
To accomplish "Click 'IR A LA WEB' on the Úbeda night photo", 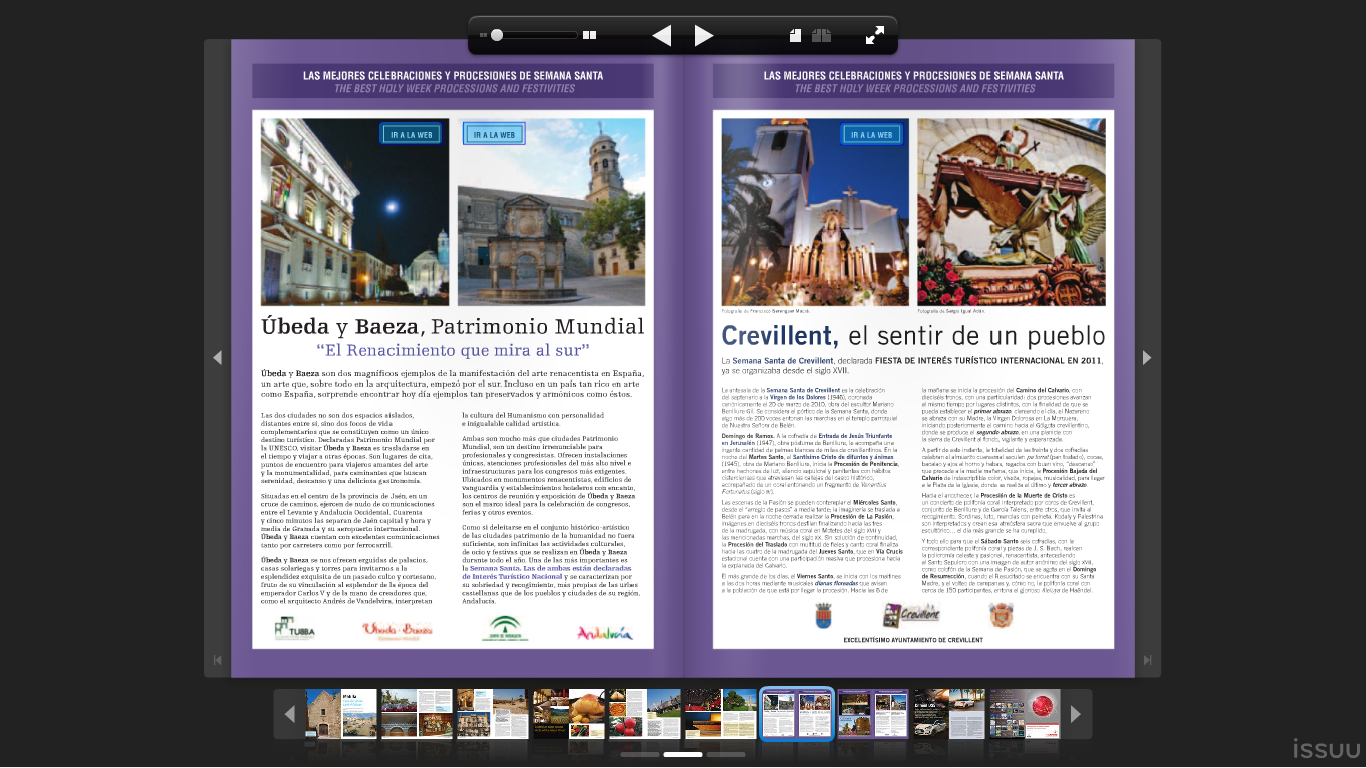I will pyautogui.click(x=411, y=134).
